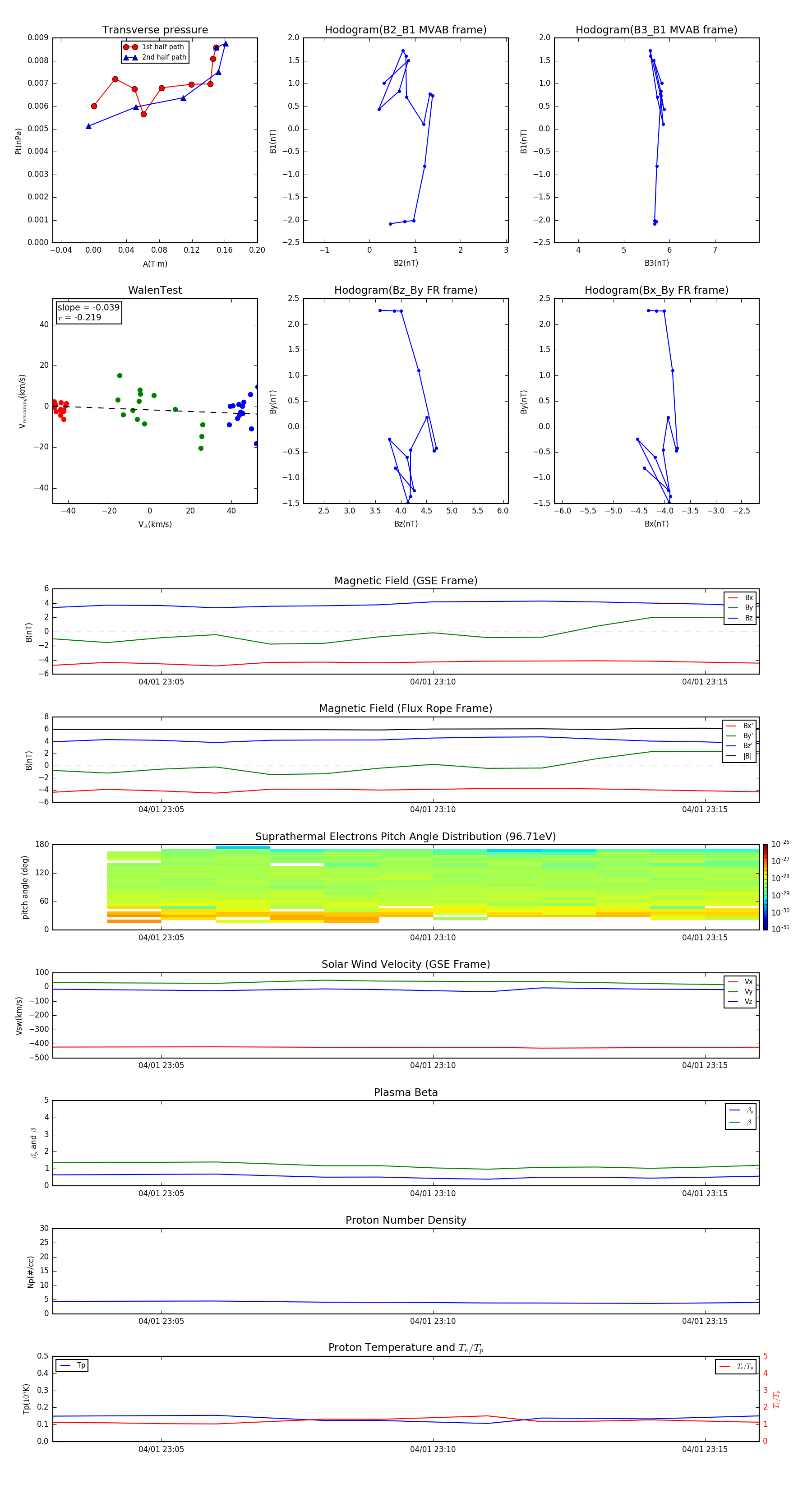Click the A(T·m) x-axis label
This screenshot has width=812, height=1489.
coord(155,264)
